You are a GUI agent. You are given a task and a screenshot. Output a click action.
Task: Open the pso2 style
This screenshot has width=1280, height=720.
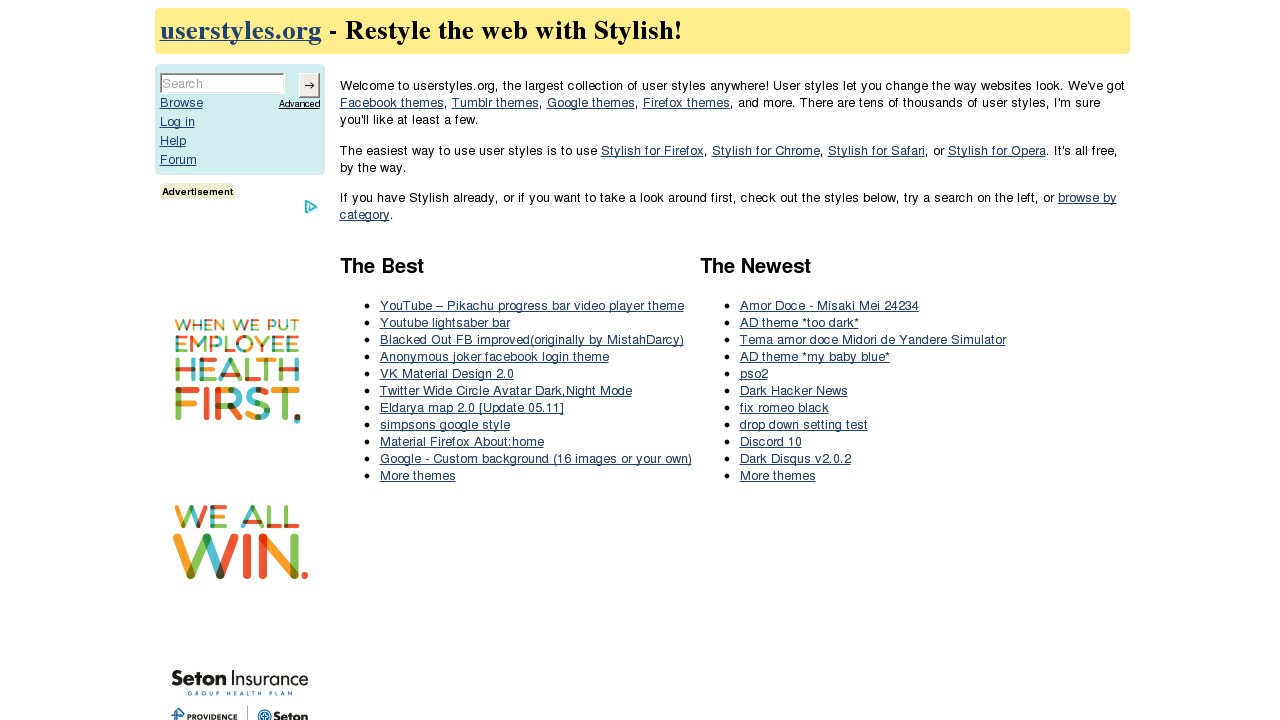754,374
